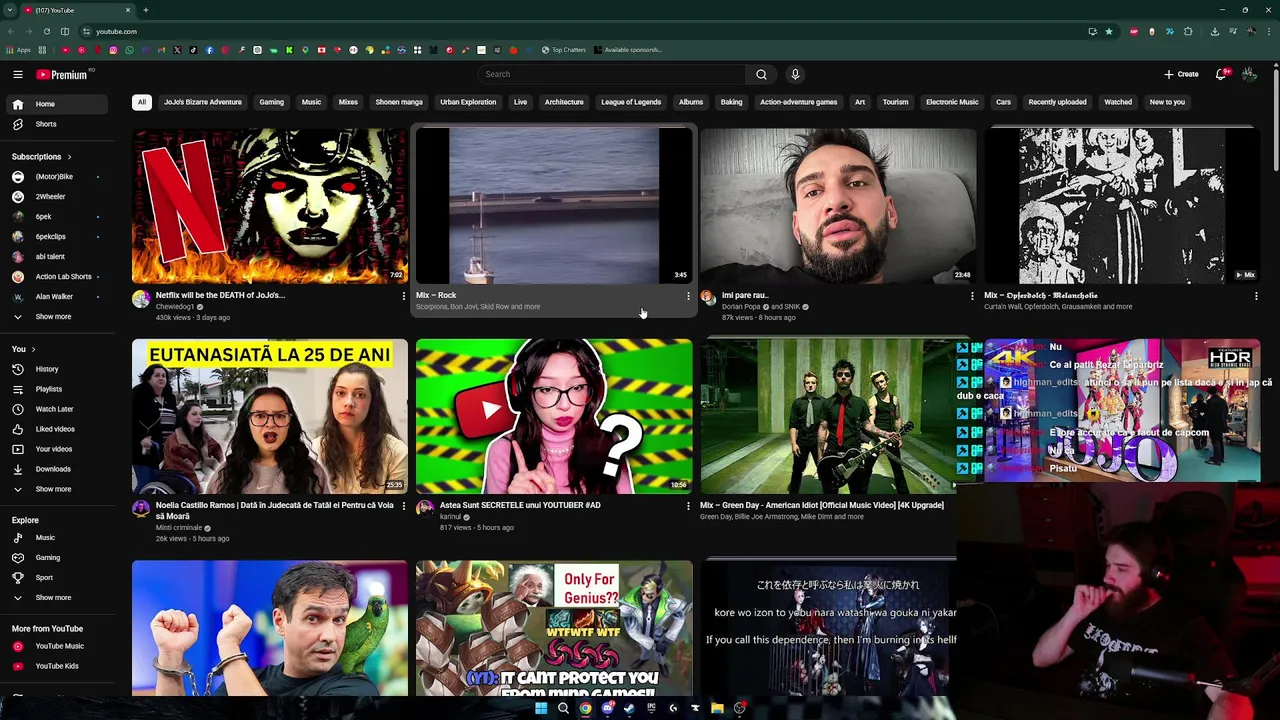Screen dimensions: 1280x720
Task: Open History in sidebar
Action: click(x=56, y=369)
